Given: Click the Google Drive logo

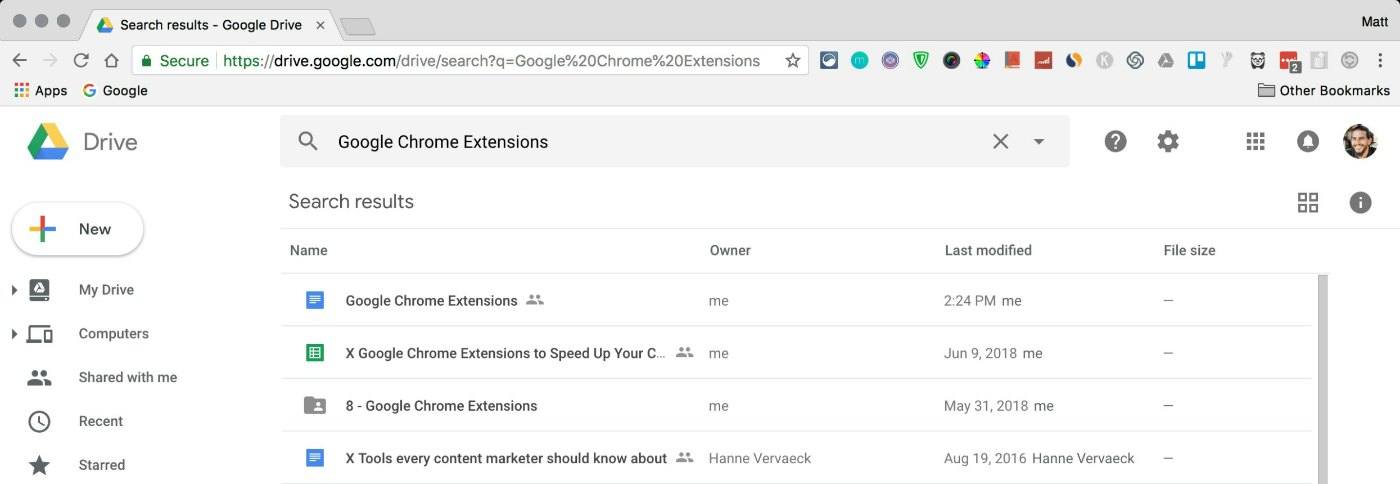Looking at the screenshot, I should [48, 141].
